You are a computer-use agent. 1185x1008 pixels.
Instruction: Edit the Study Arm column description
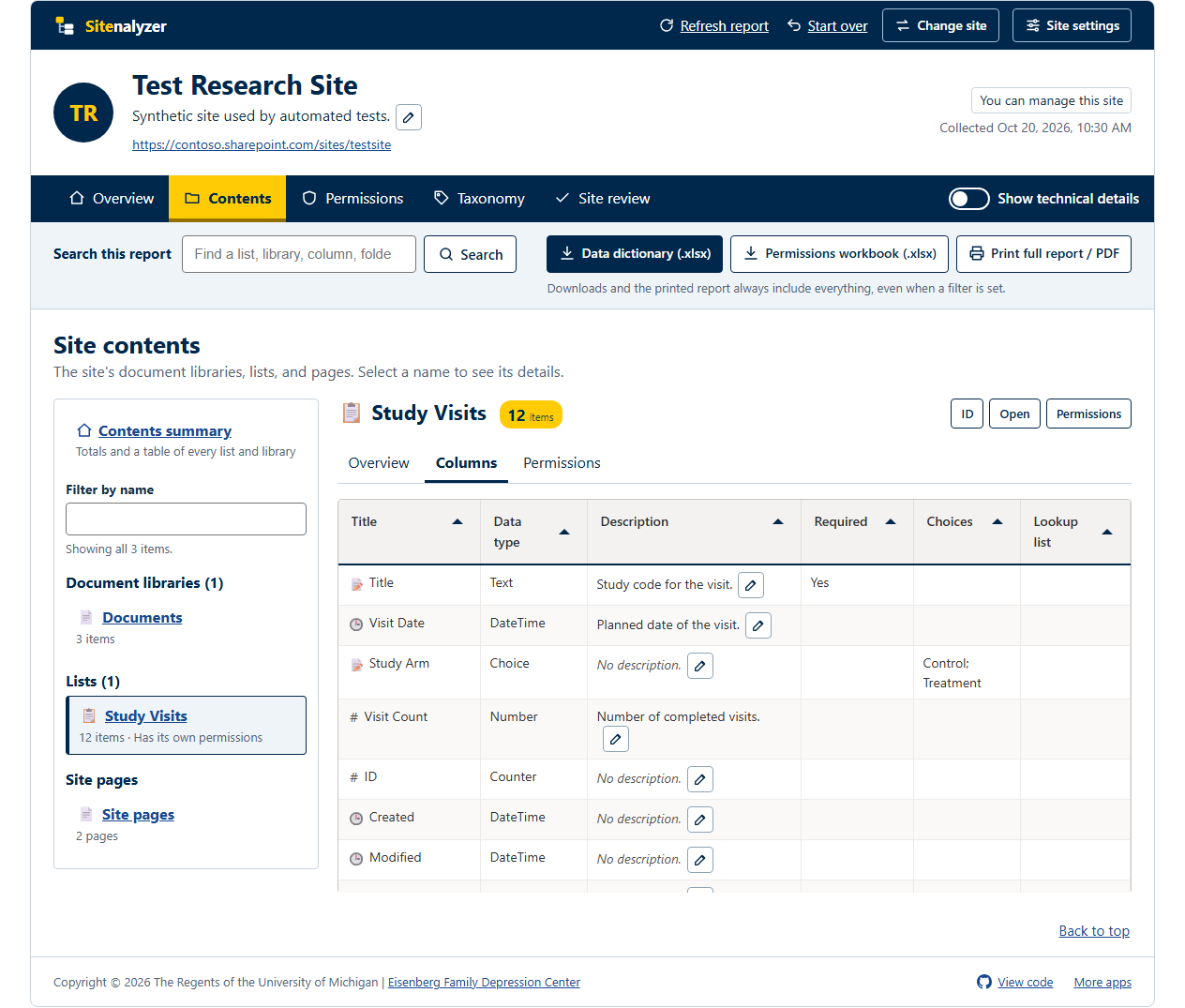coord(700,666)
